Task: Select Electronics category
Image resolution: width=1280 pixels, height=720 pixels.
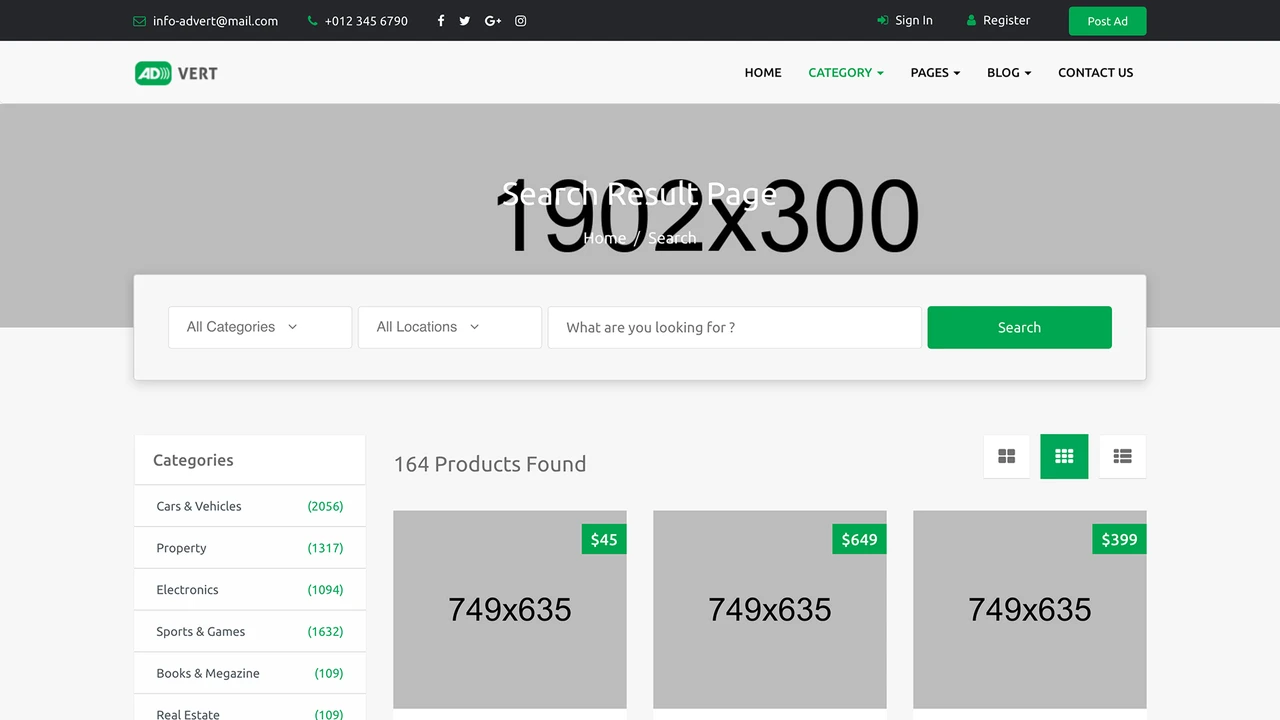Action: point(187,590)
